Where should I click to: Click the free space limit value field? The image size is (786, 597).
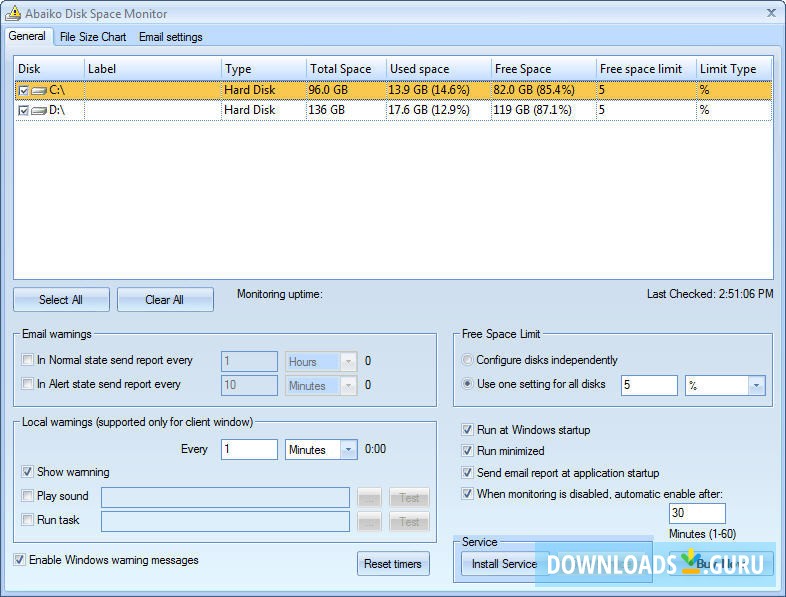[x=649, y=385]
